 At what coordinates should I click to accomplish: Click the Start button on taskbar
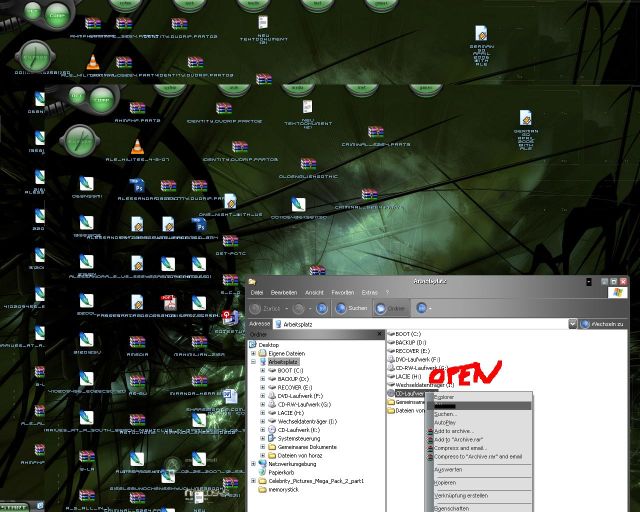pos(16,506)
